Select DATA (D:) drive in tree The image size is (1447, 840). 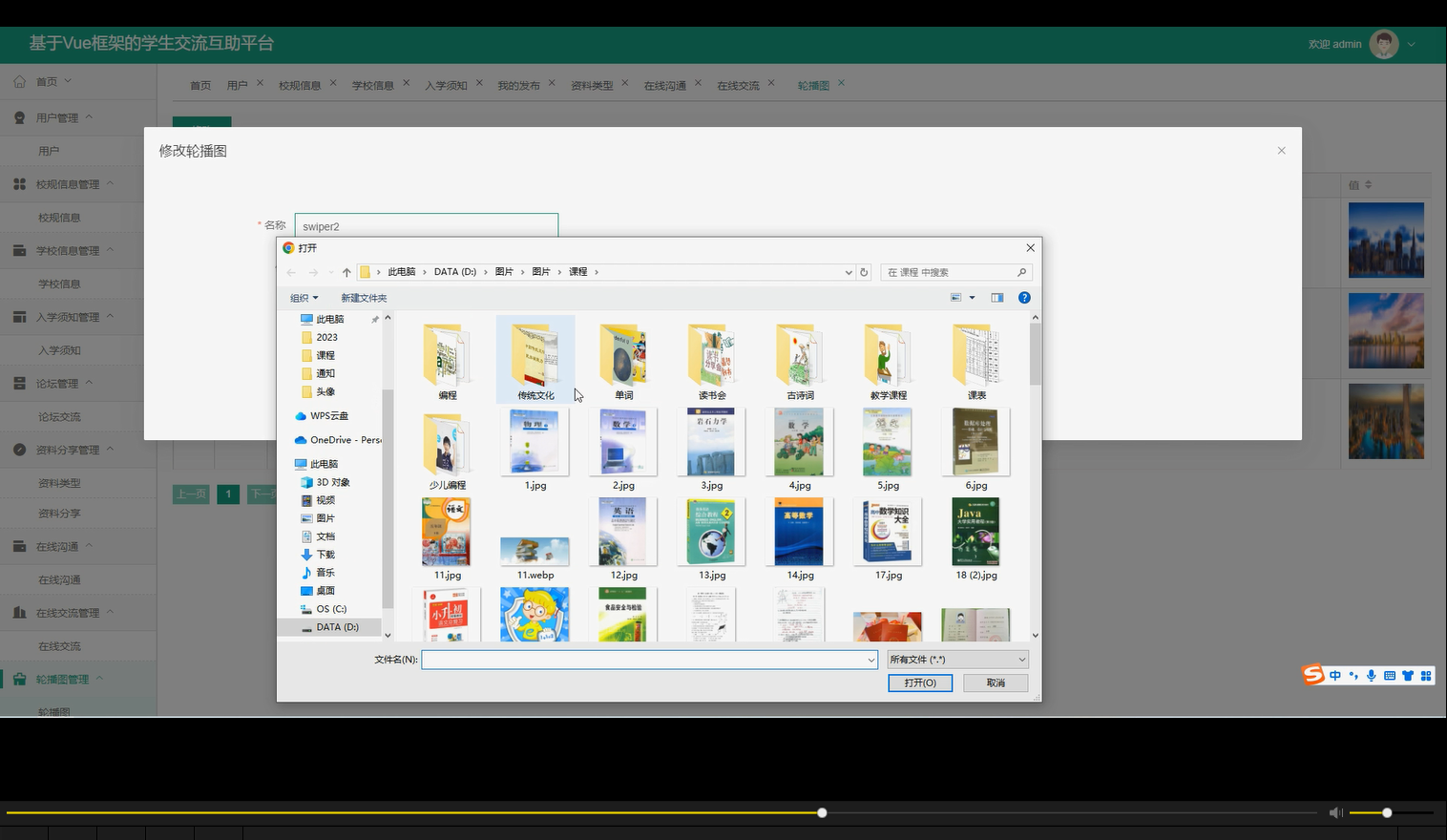337,627
